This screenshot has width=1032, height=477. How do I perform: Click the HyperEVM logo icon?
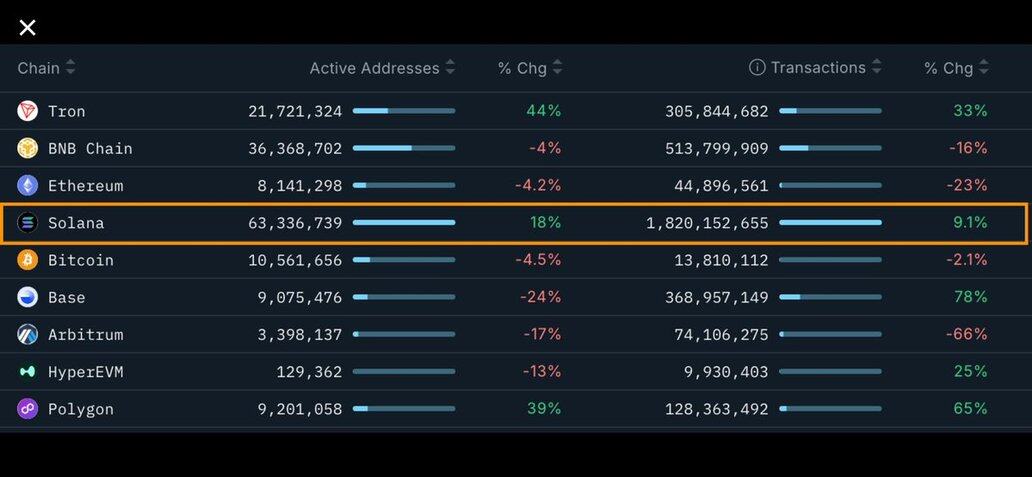tap(28, 372)
